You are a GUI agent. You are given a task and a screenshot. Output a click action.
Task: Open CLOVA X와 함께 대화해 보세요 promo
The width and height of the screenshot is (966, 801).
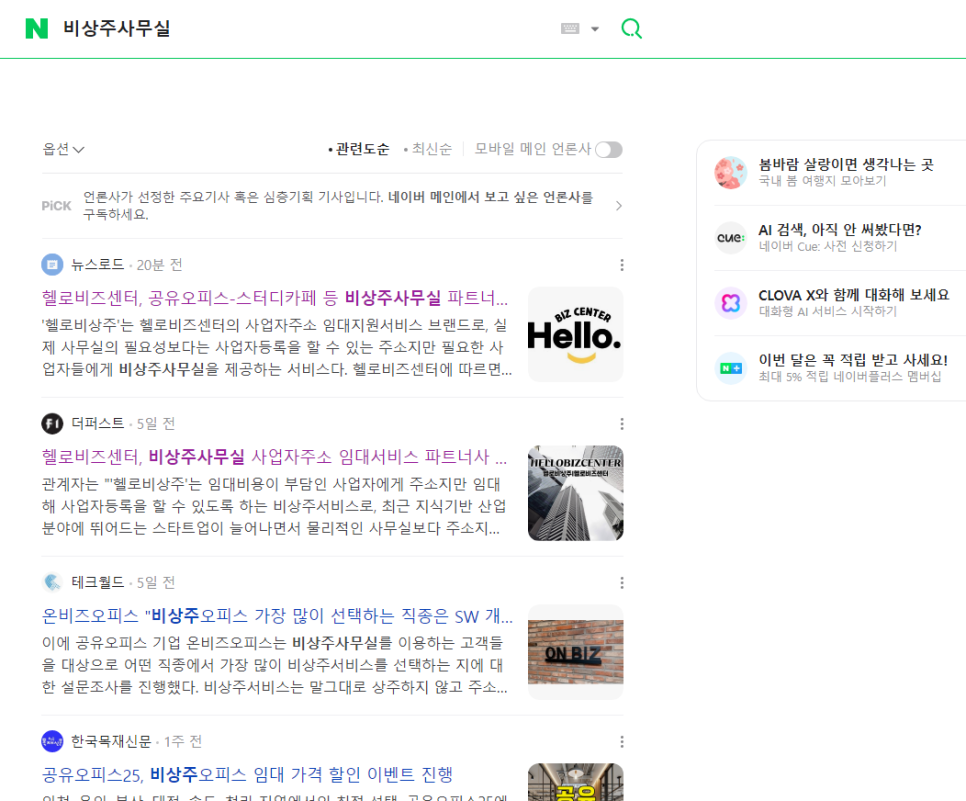[x=854, y=295]
